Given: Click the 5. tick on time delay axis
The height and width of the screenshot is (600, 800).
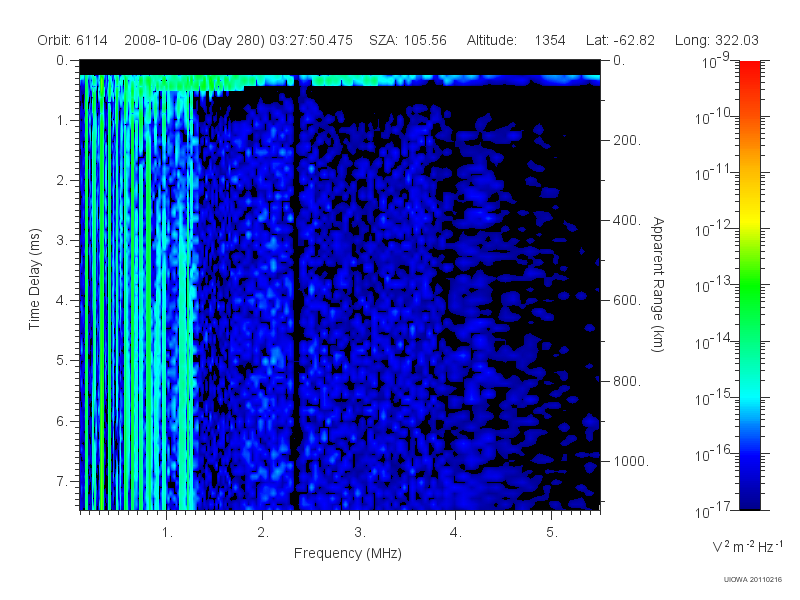Looking at the screenshot, I should [x=62, y=360].
